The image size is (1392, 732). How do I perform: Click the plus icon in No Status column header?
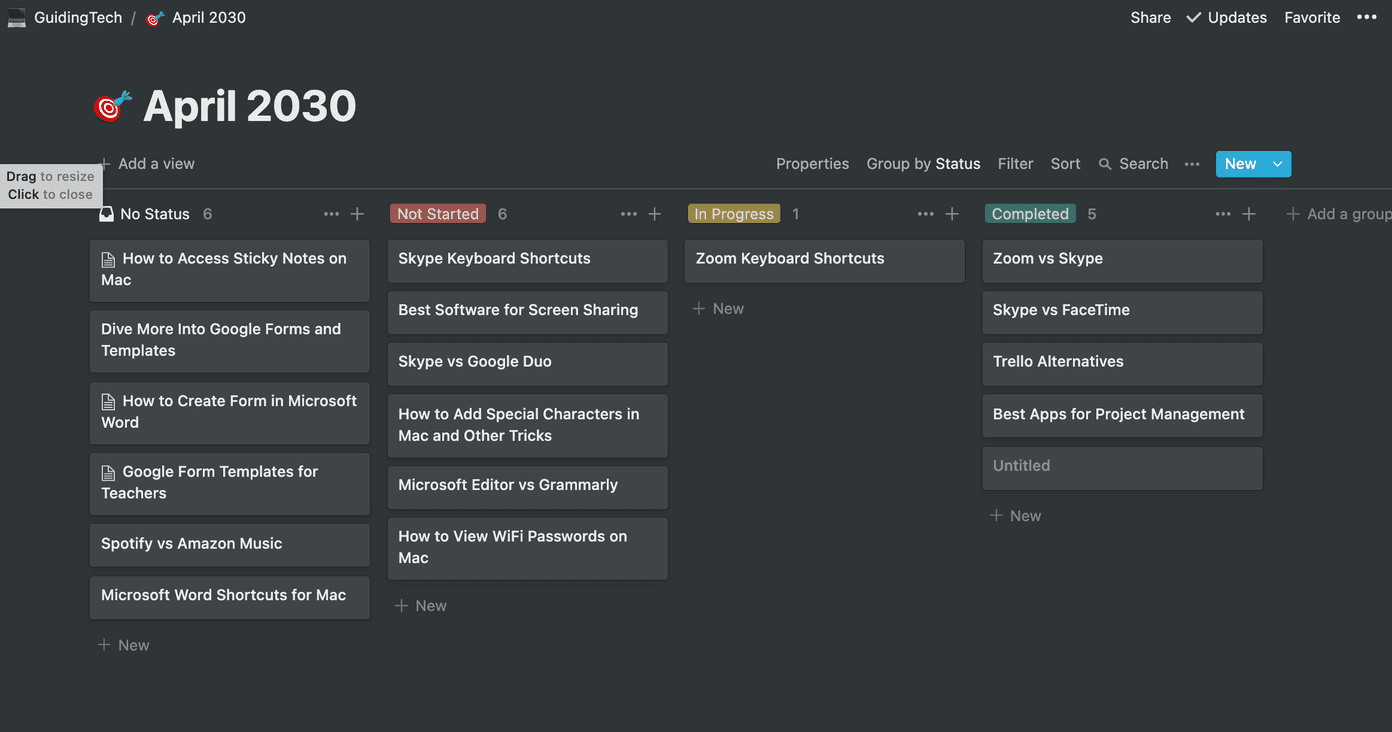coord(357,214)
